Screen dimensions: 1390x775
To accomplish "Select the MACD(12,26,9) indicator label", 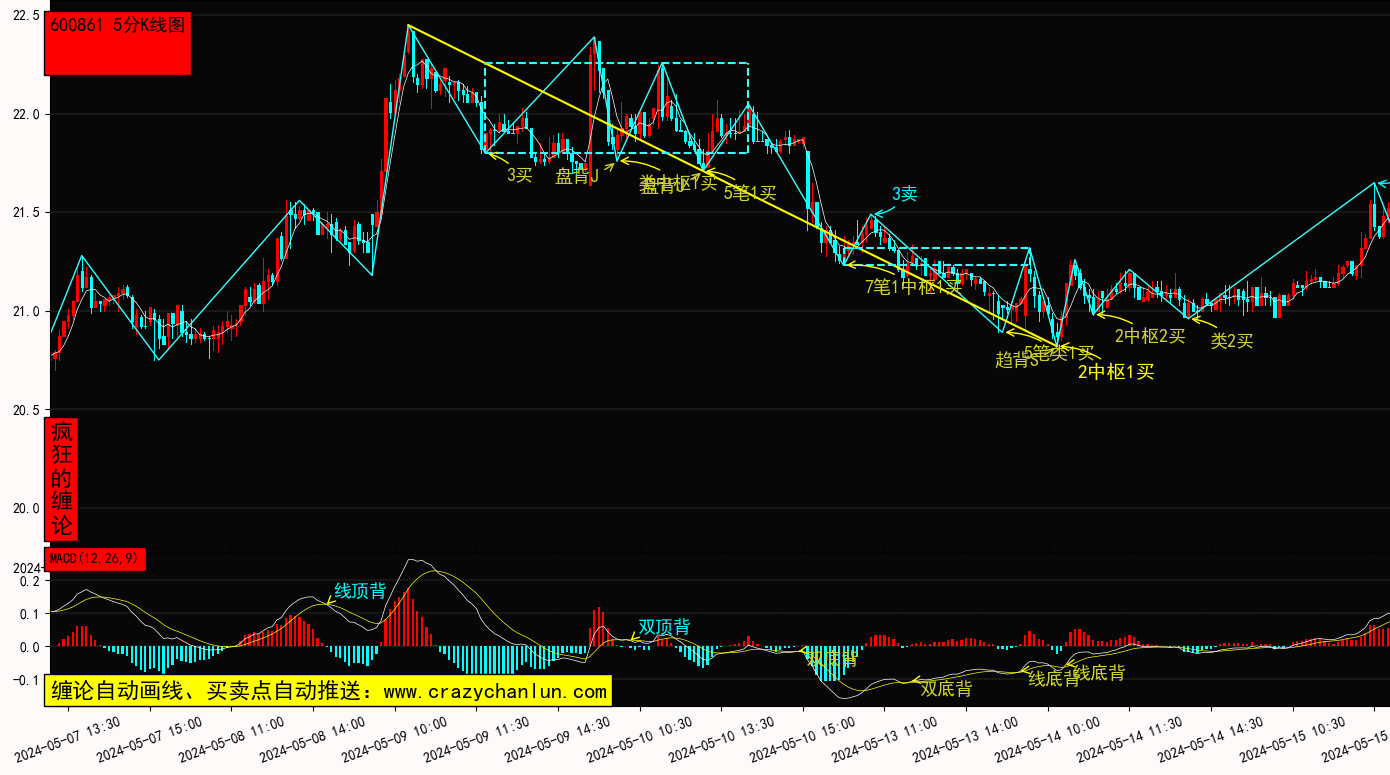I will click(96, 559).
